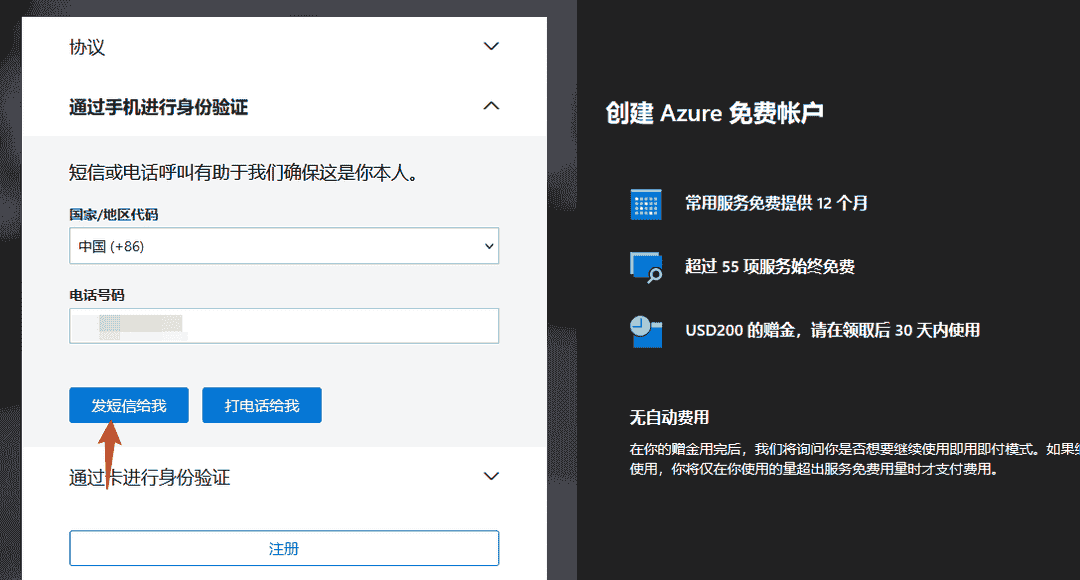This screenshot has width=1080, height=580.
Task: Click the monitor search icon for 55 services
Action: point(646,267)
